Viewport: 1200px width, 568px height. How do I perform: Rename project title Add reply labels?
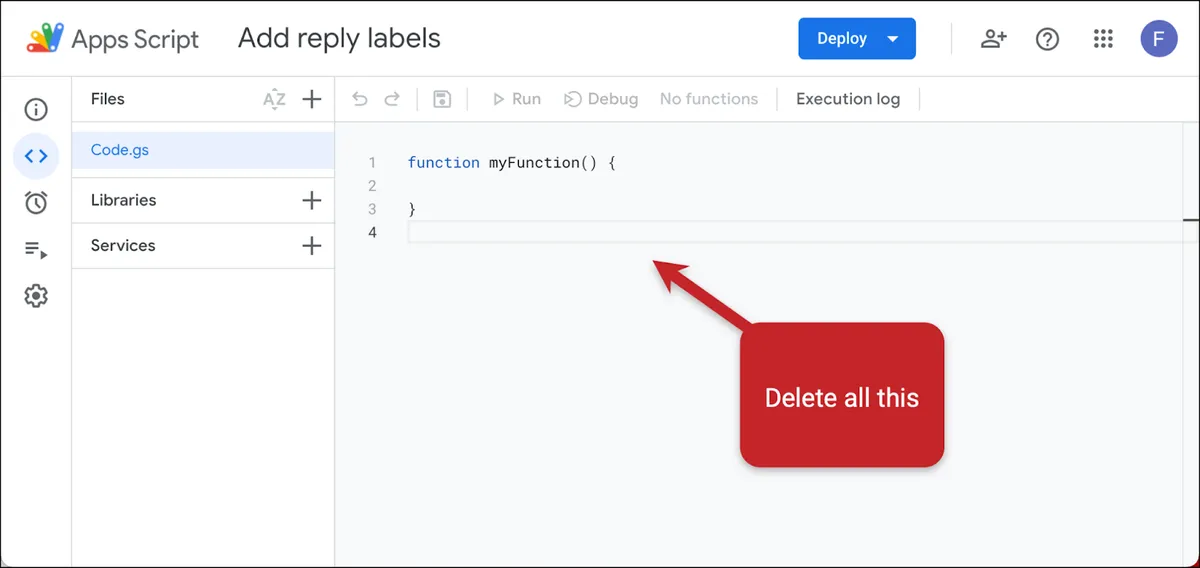[x=339, y=39]
